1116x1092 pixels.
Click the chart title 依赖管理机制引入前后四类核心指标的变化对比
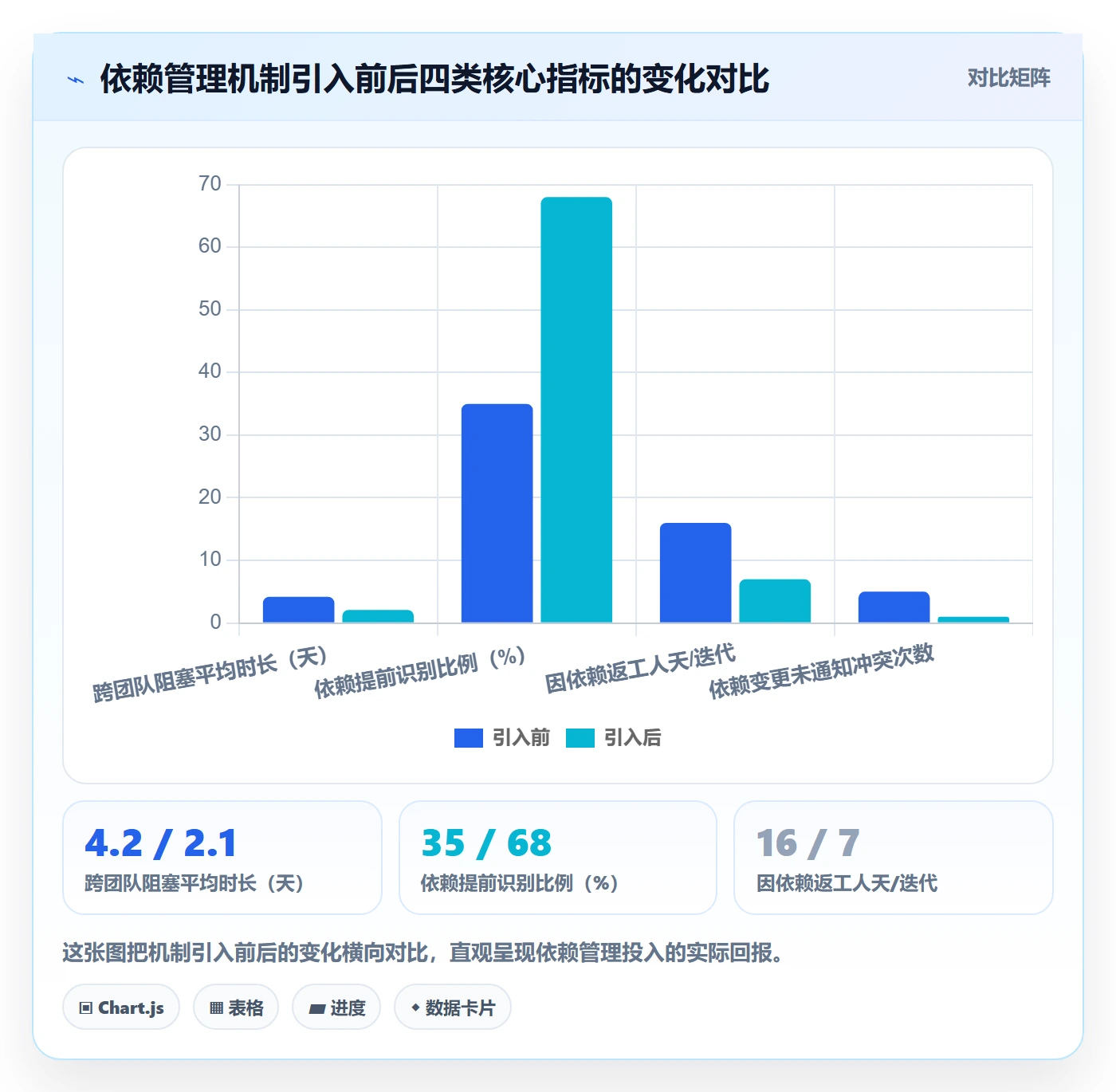pos(434,79)
